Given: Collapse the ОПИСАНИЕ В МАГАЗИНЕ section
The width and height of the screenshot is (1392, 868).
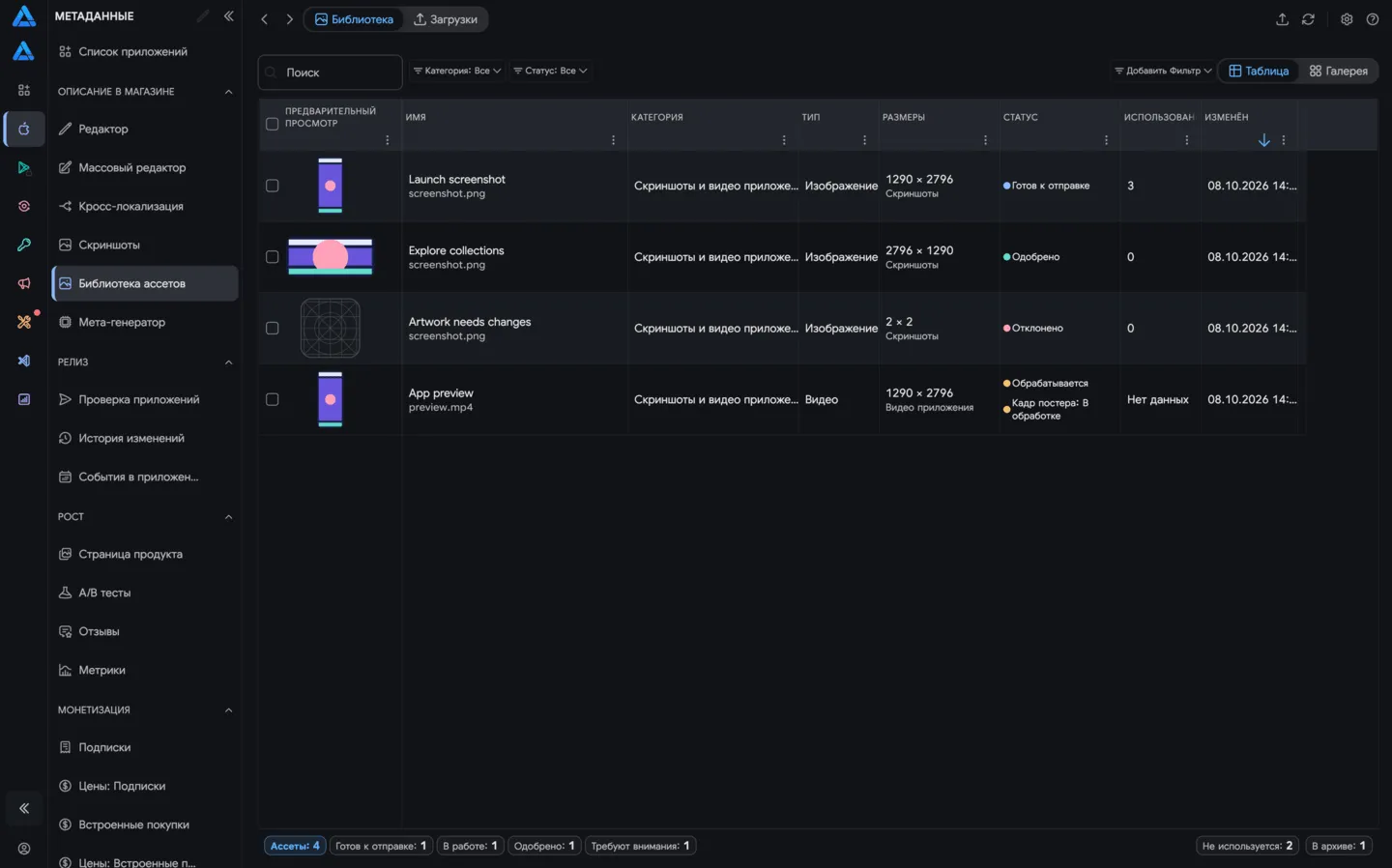Looking at the screenshot, I should click(x=228, y=92).
